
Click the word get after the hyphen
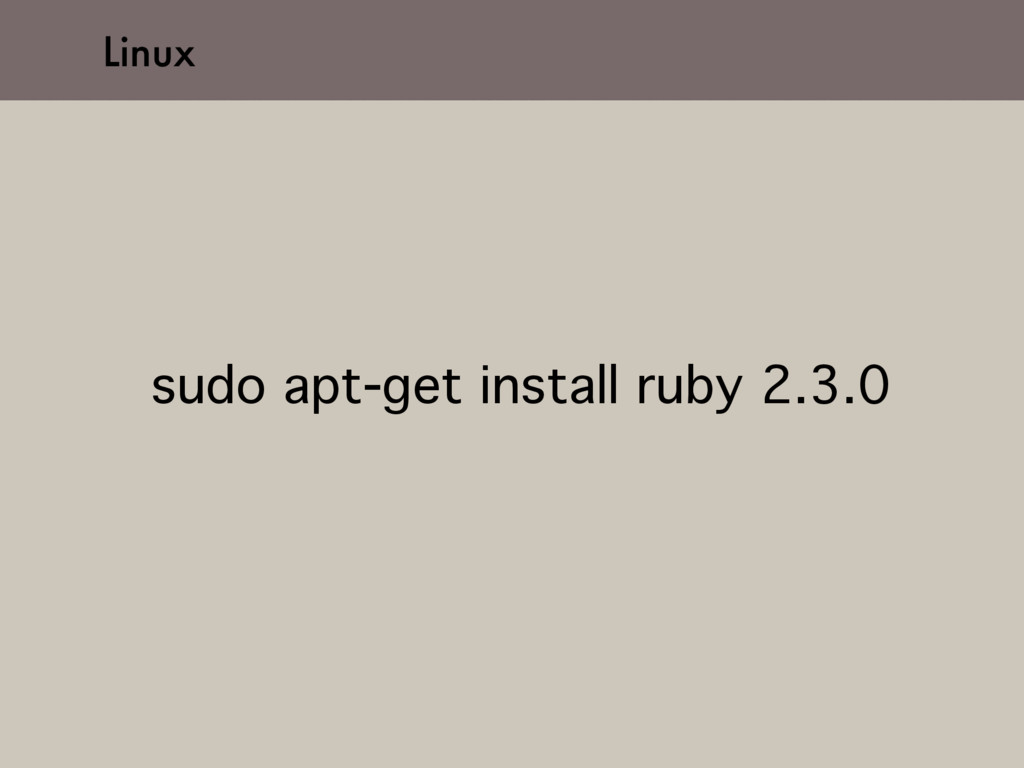pyautogui.click(x=422, y=390)
